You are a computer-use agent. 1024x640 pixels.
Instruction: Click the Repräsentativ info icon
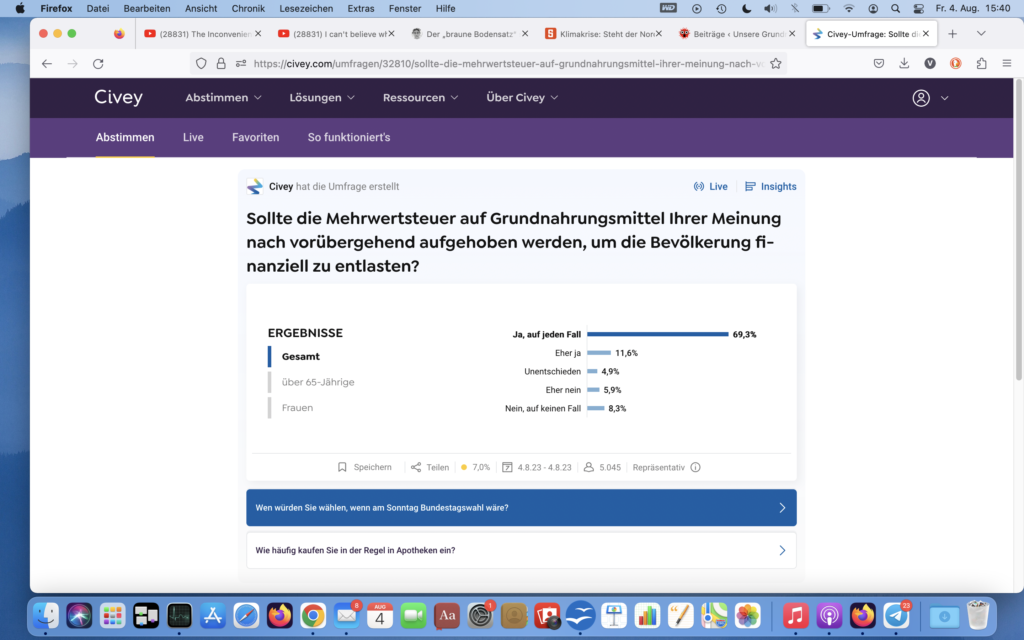click(x=695, y=467)
